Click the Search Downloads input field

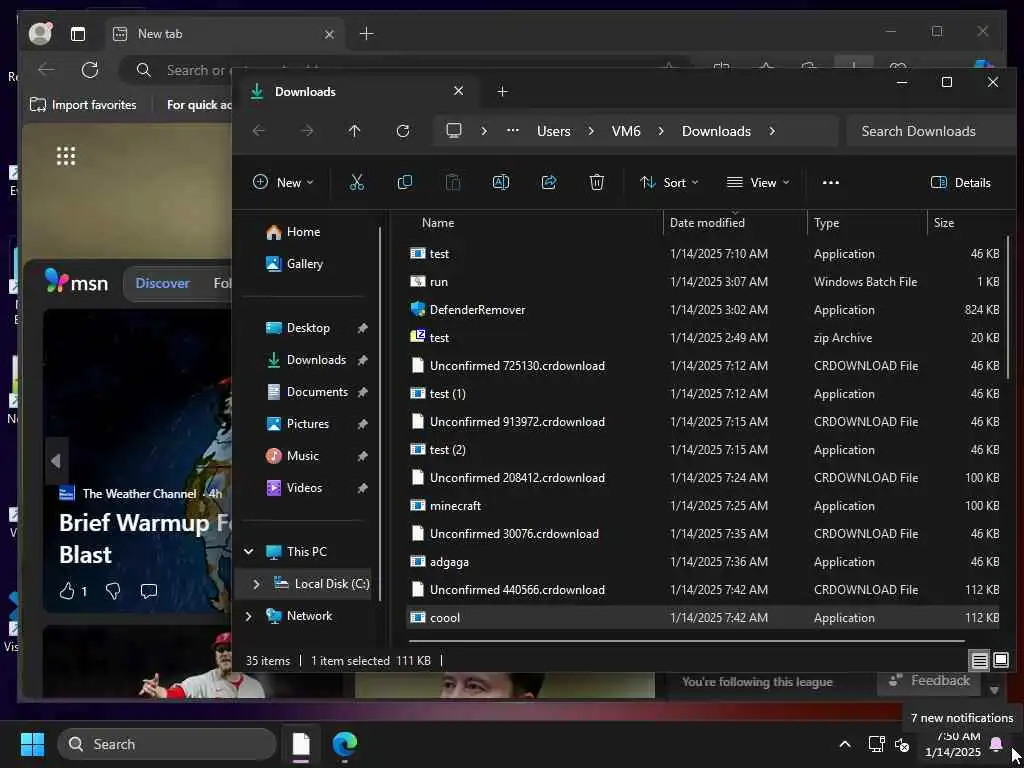point(930,131)
